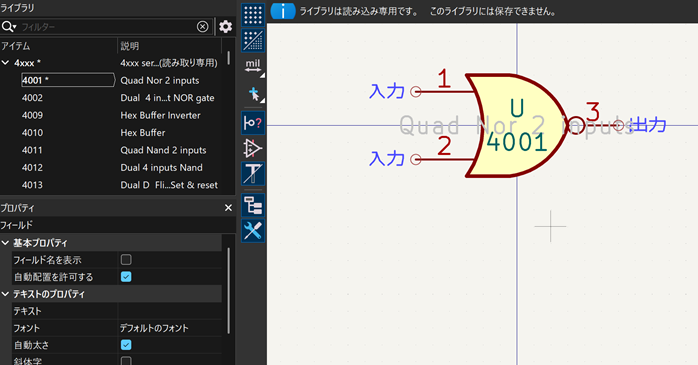Enable the 斜体字 checkbox
The height and width of the screenshot is (365, 698).
click(126, 361)
